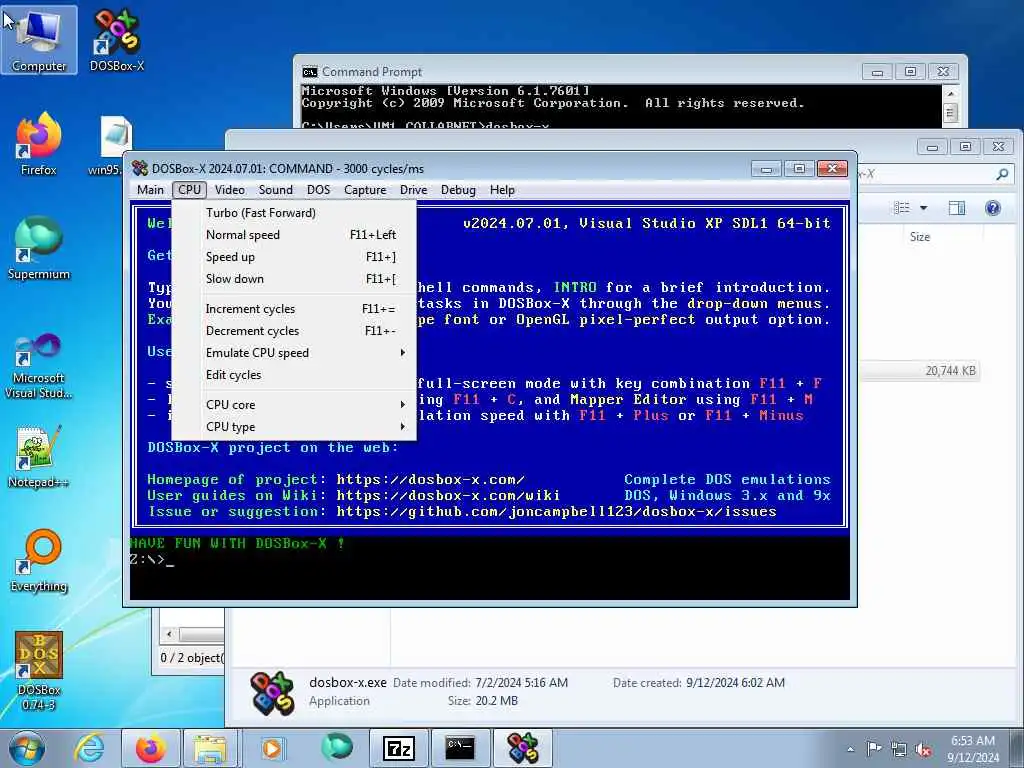
Task: Maximize the Command Prompt window
Action: coord(910,72)
